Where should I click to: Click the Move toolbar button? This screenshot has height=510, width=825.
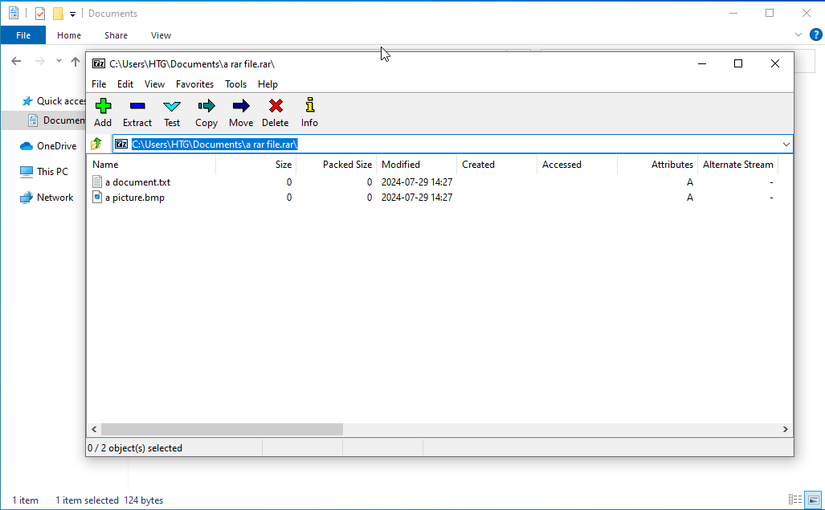[241, 113]
